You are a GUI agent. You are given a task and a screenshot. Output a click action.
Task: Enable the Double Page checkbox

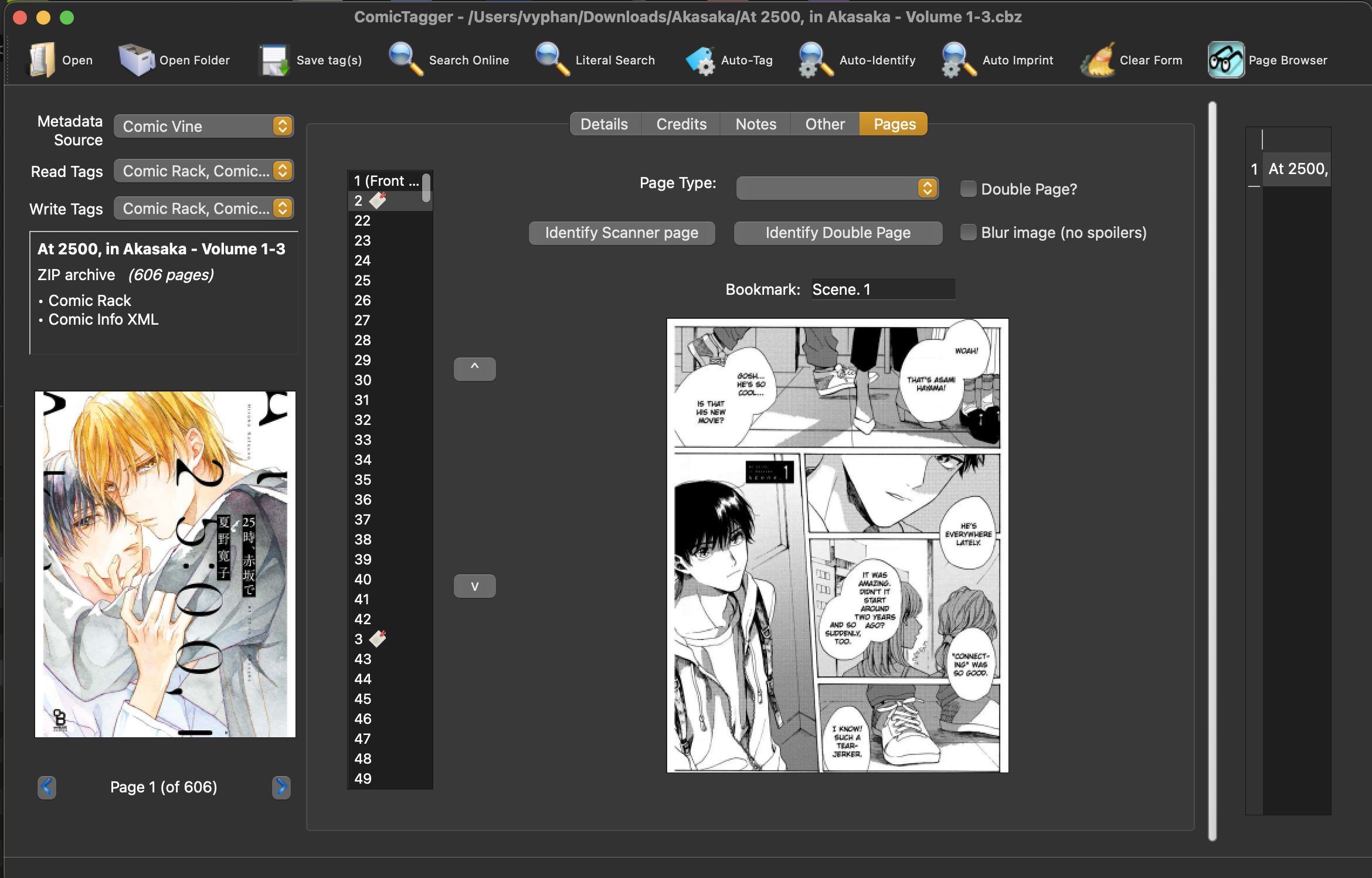tap(968, 189)
